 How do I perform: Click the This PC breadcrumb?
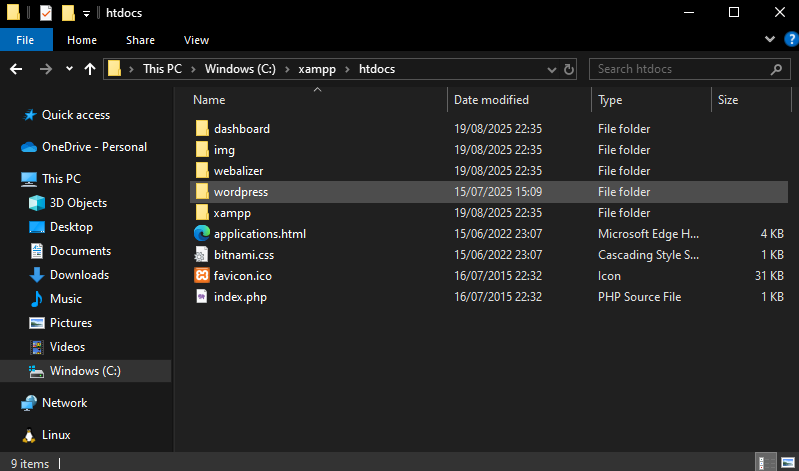(x=162, y=69)
